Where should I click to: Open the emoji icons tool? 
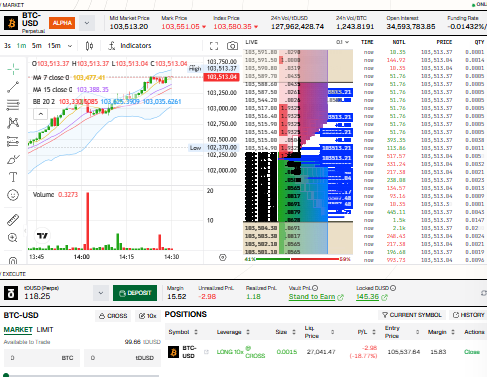pyautogui.click(x=13, y=195)
